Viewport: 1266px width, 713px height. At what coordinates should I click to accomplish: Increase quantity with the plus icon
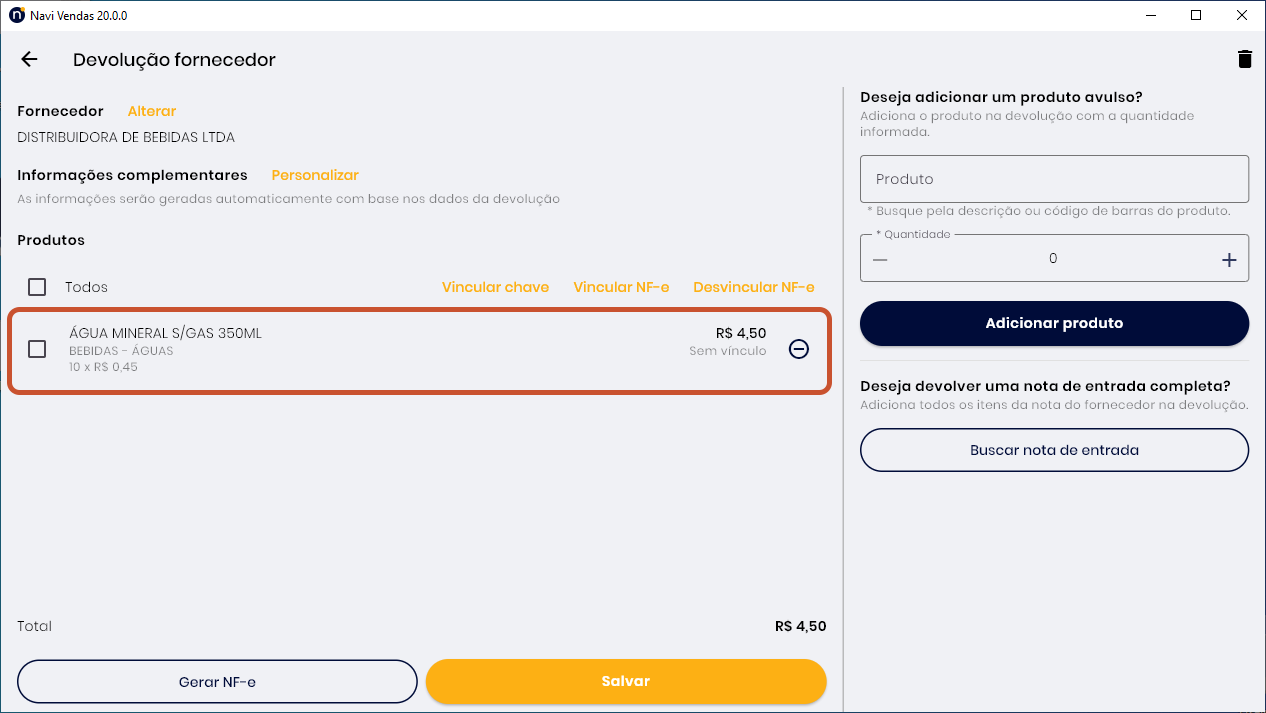[x=1229, y=260]
